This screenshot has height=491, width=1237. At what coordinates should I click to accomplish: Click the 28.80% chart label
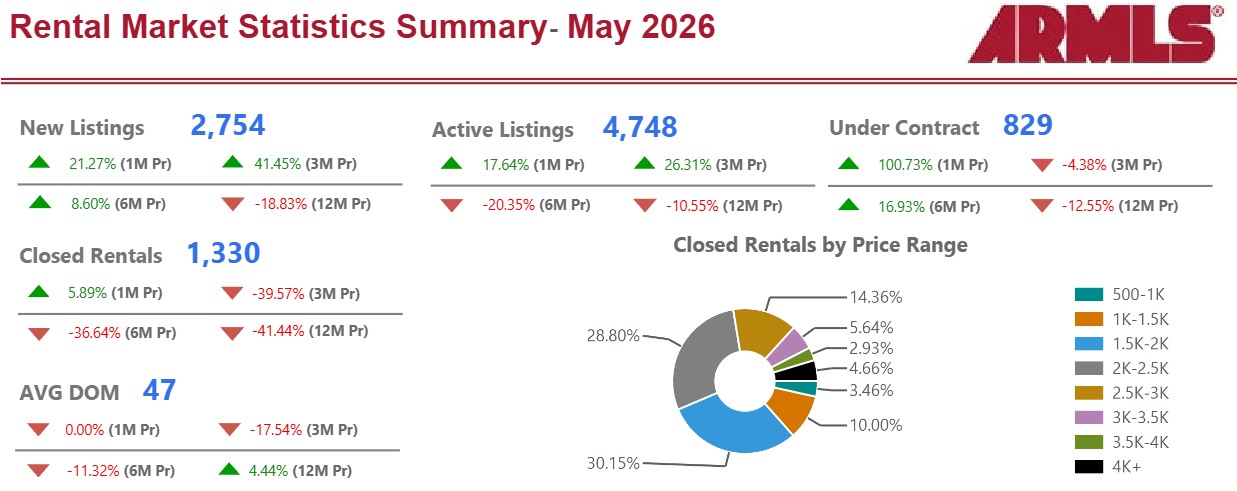(x=613, y=336)
